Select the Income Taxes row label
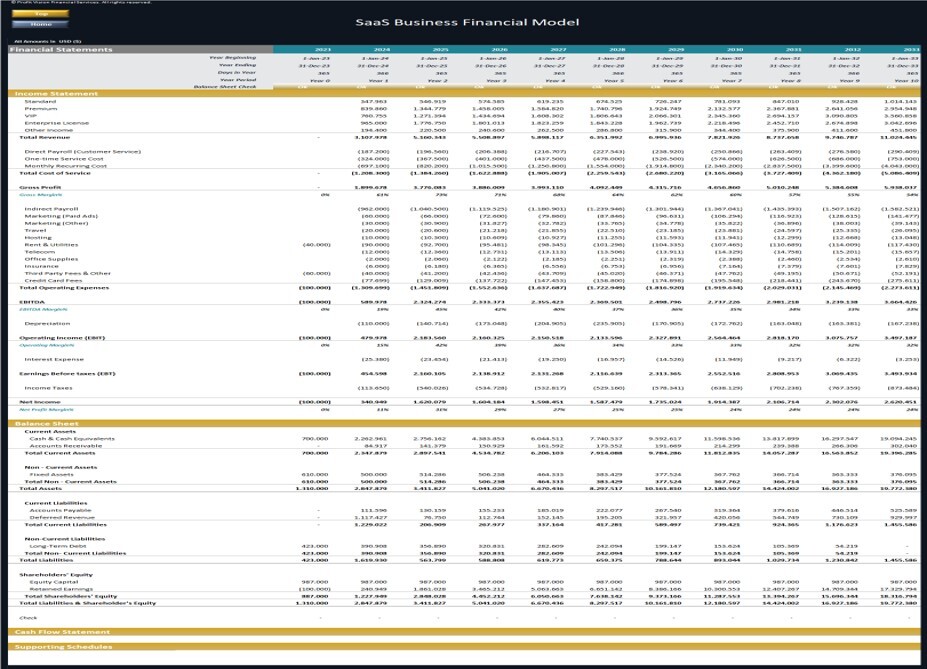 (x=48, y=388)
